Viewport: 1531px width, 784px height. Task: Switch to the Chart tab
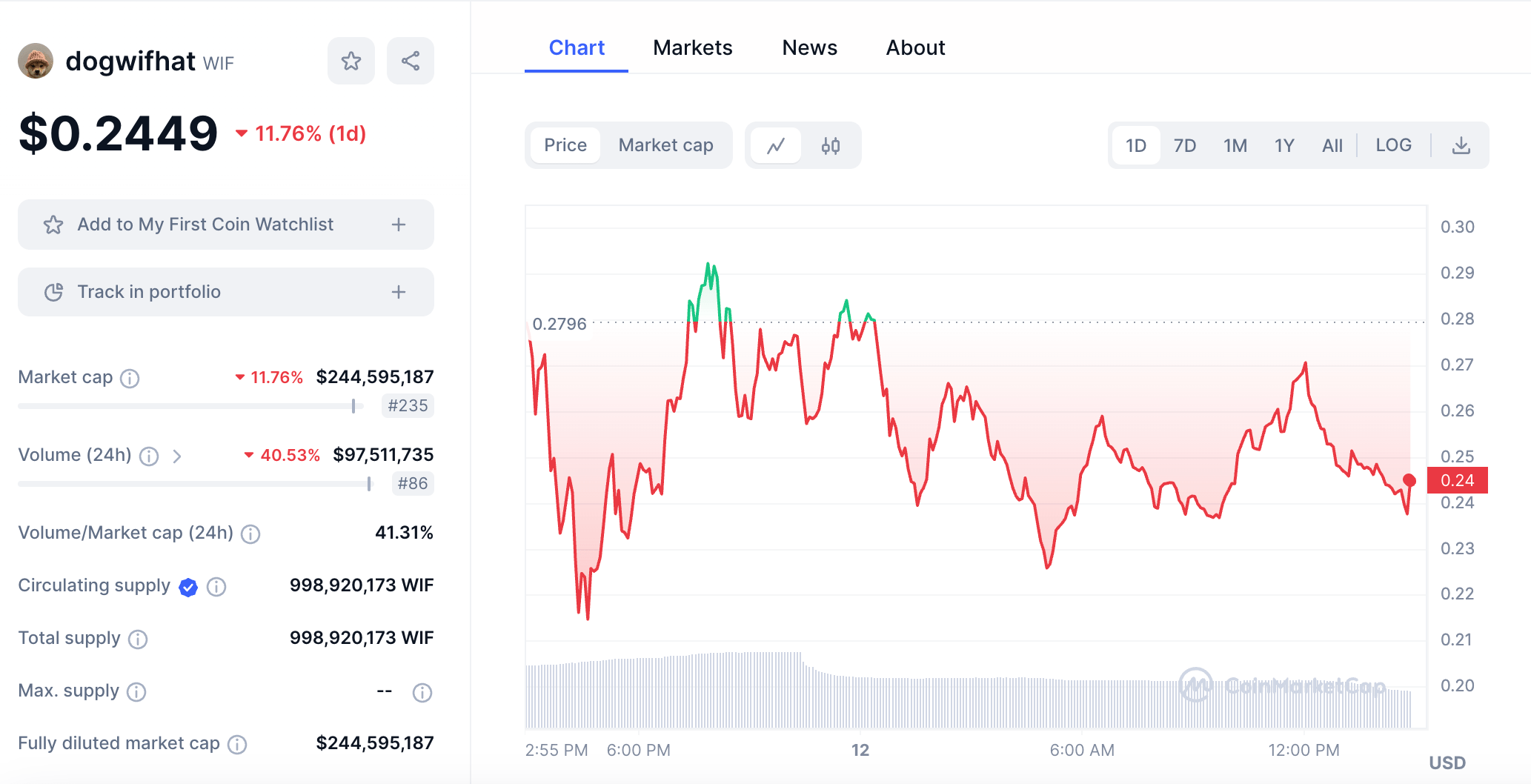[x=577, y=48]
